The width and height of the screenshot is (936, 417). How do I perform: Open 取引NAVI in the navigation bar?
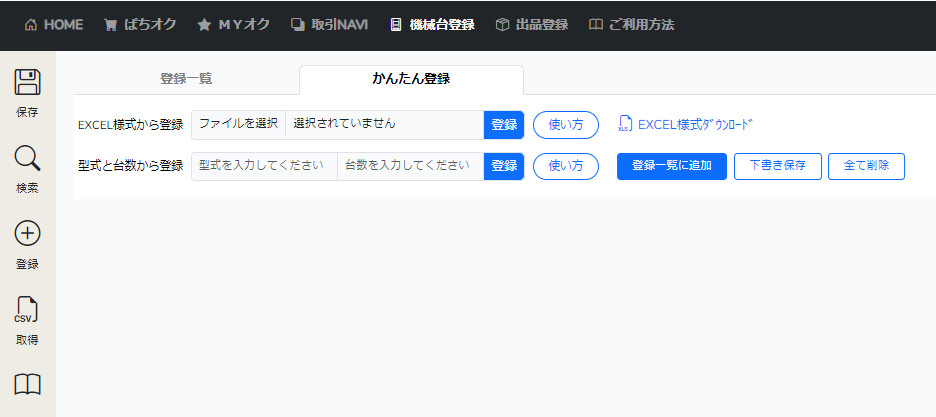(x=330, y=25)
